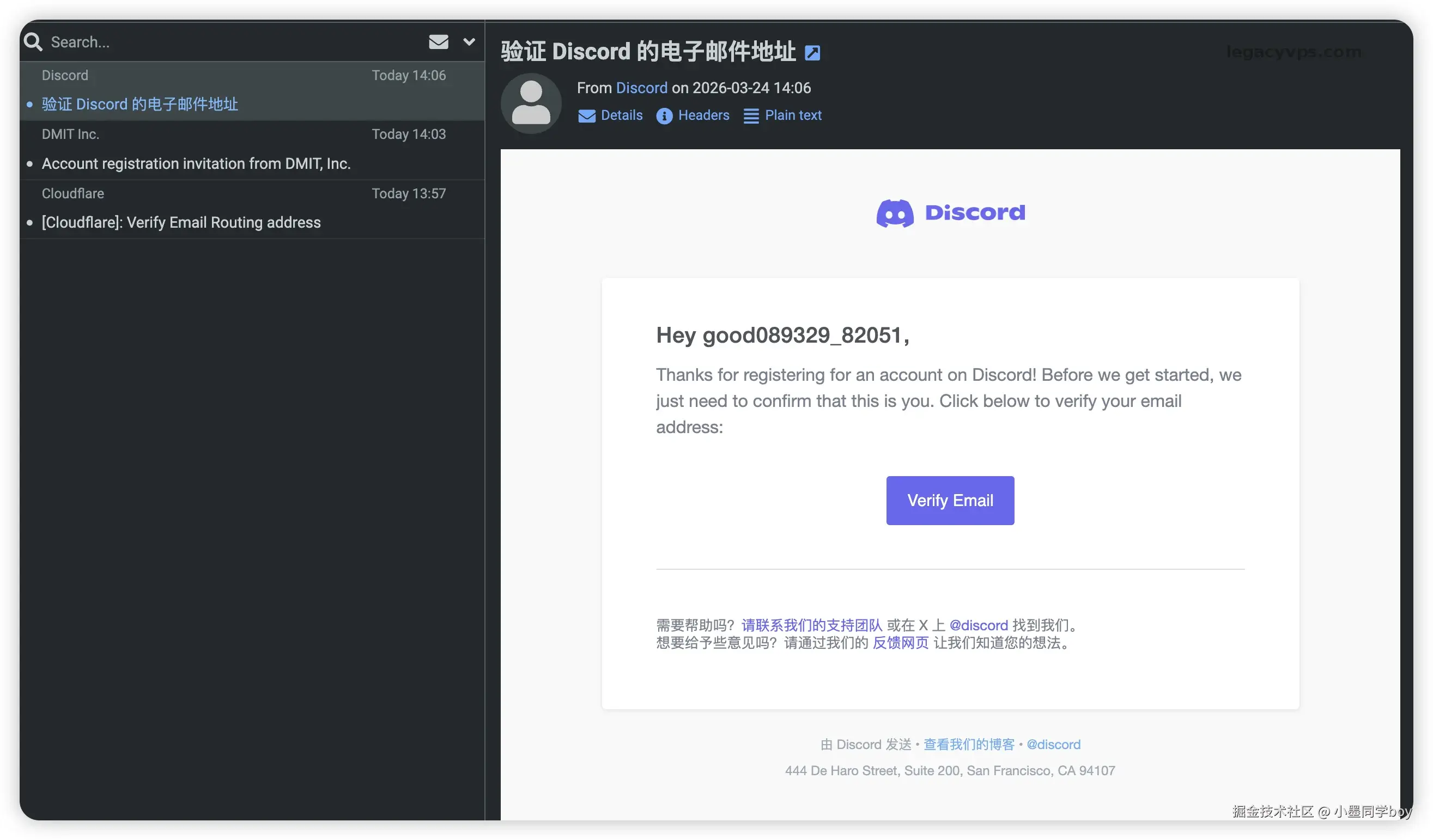Click the Discord logo in the email
The height and width of the screenshot is (840, 1433).
(950, 213)
